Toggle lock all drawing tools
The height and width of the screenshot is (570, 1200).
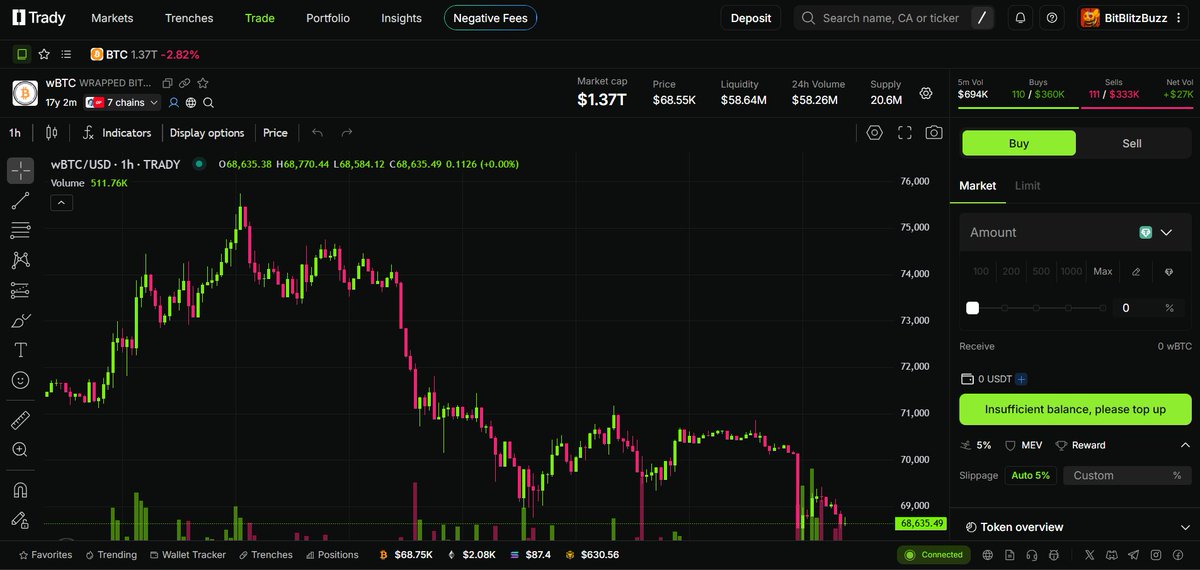[20, 519]
